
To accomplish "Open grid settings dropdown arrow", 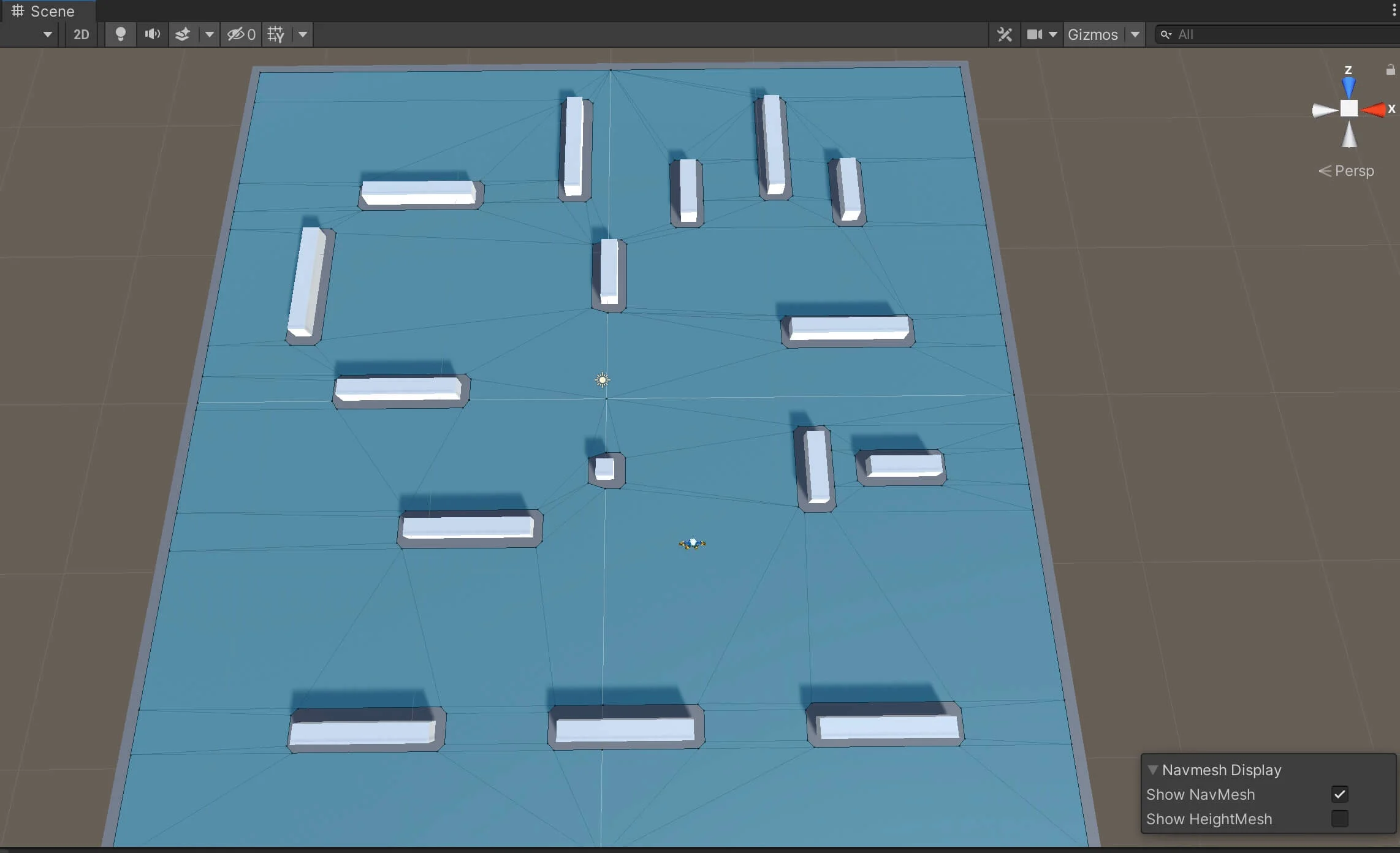I will click(x=303, y=34).
